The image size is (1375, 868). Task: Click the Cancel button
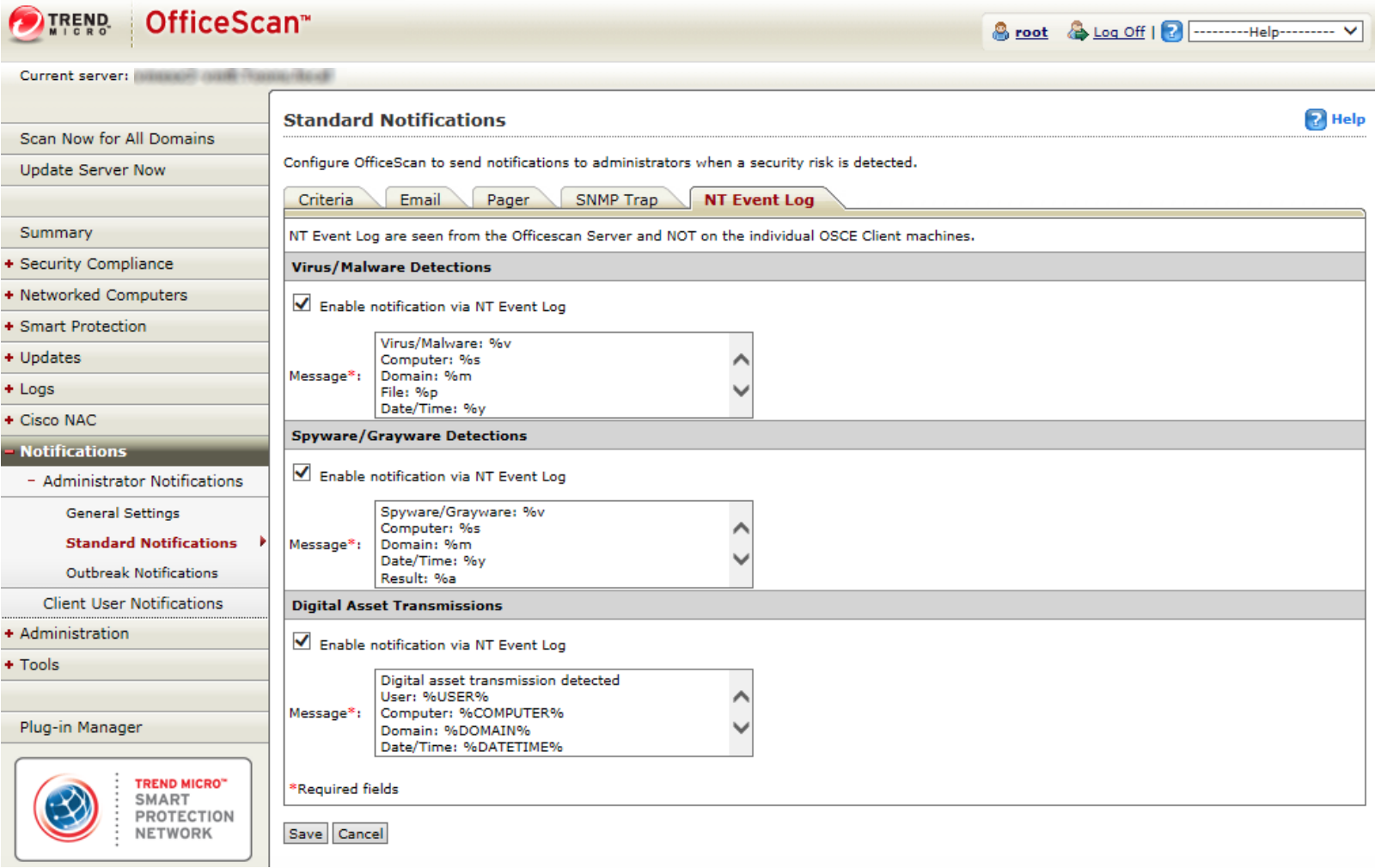(360, 834)
